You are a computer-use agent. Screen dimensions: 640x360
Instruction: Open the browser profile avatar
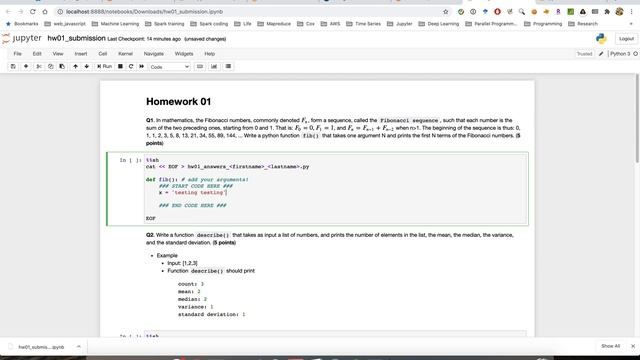[x=619, y=12]
